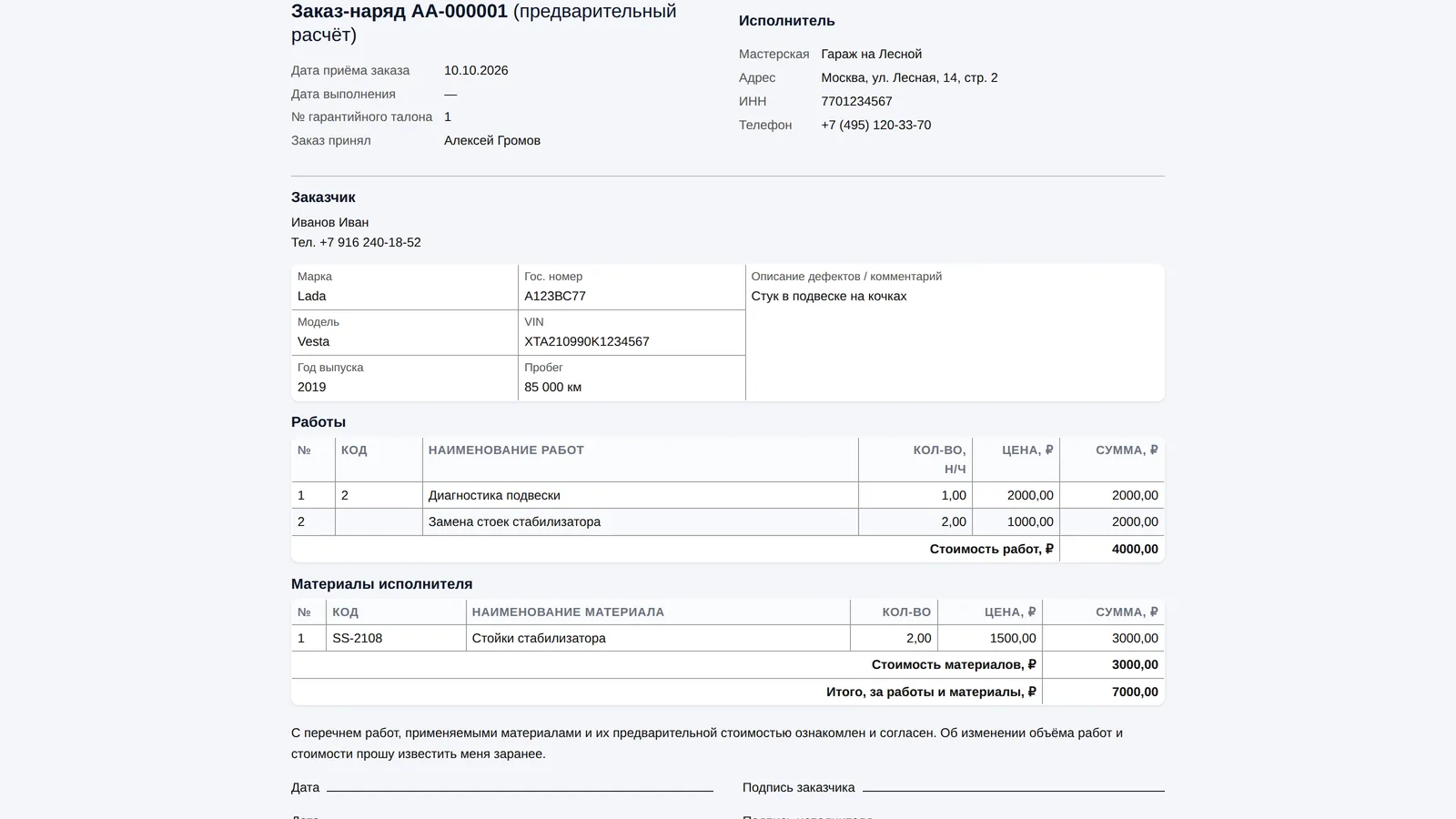Click the INN value "7701234567"

click(856, 101)
